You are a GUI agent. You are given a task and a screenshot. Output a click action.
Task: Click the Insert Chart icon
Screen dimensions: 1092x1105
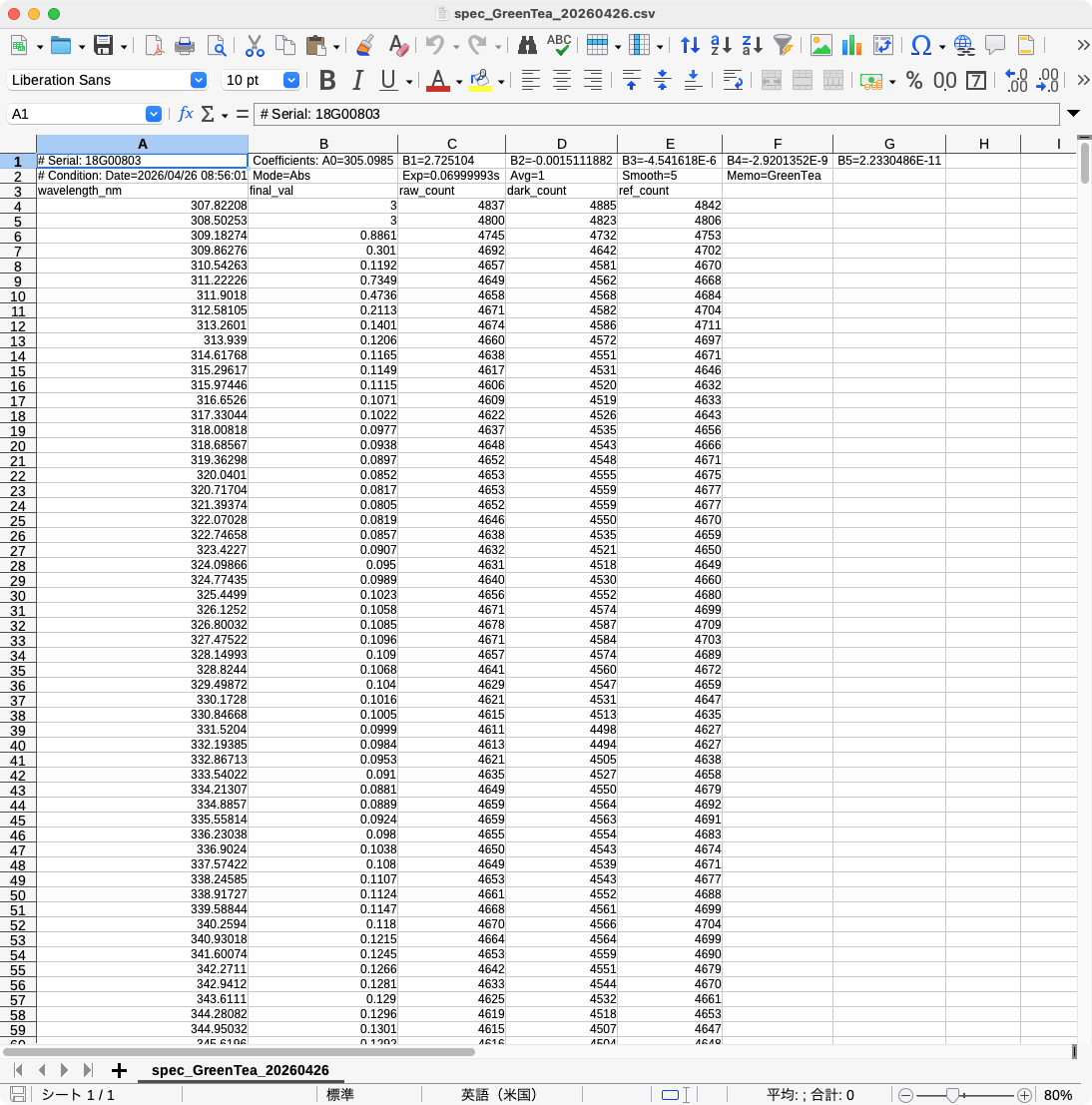click(x=851, y=45)
